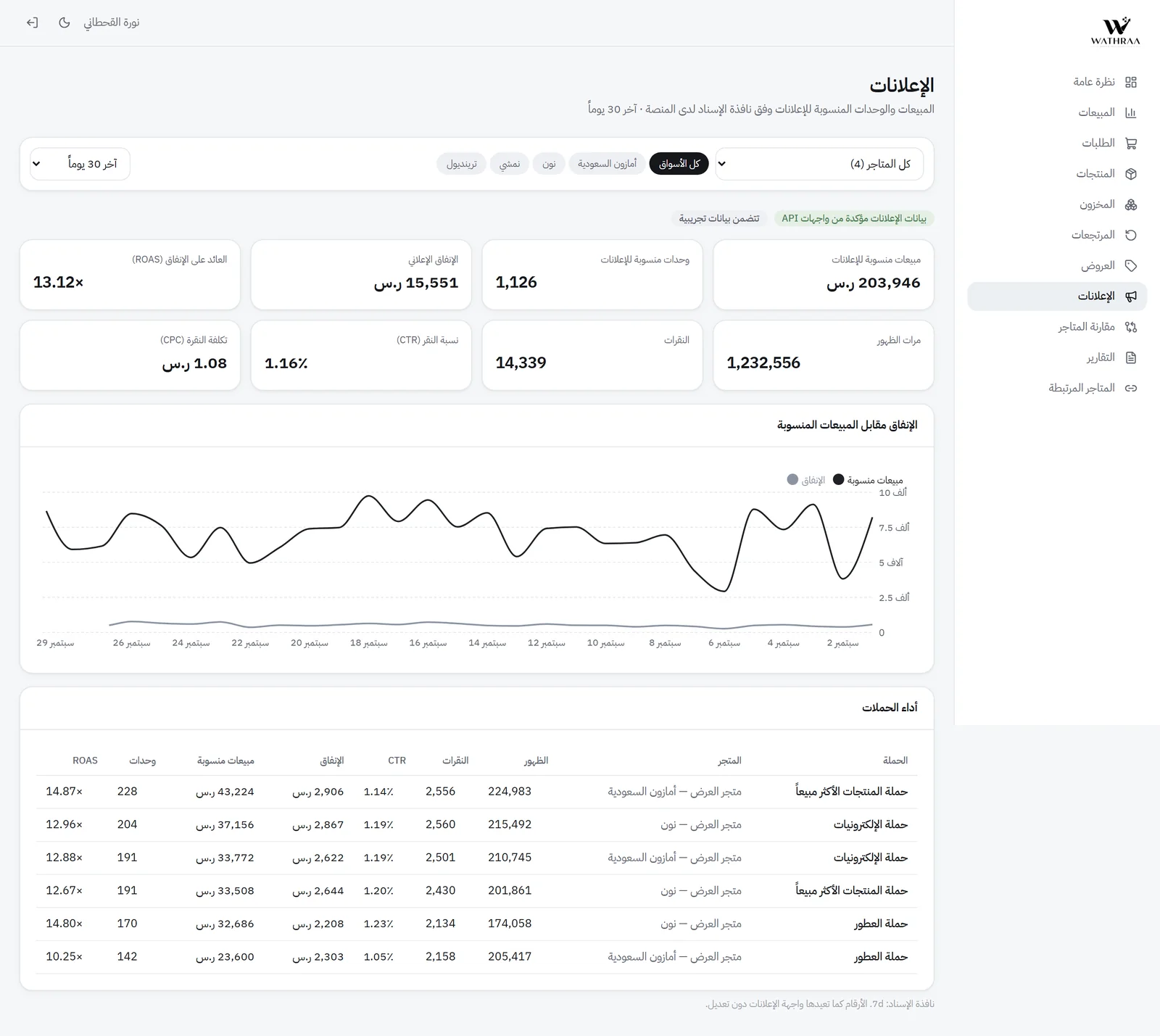
Task: Sort by الظهور column header
Action: pos(536,761)
